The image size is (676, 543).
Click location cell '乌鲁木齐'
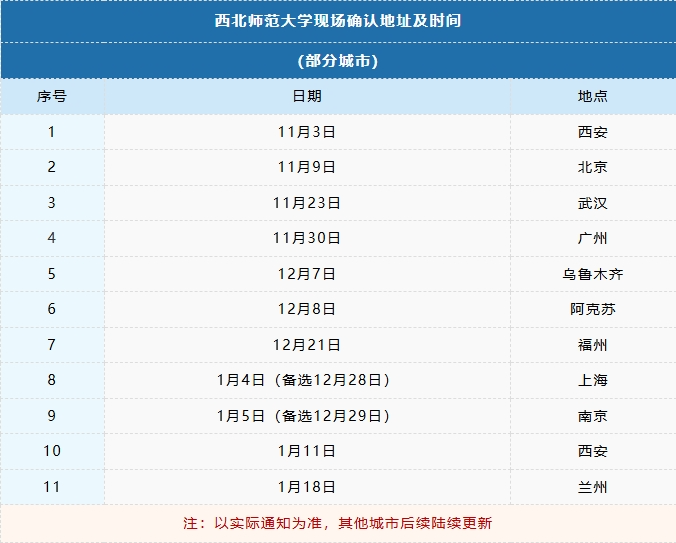pos(593,274)
